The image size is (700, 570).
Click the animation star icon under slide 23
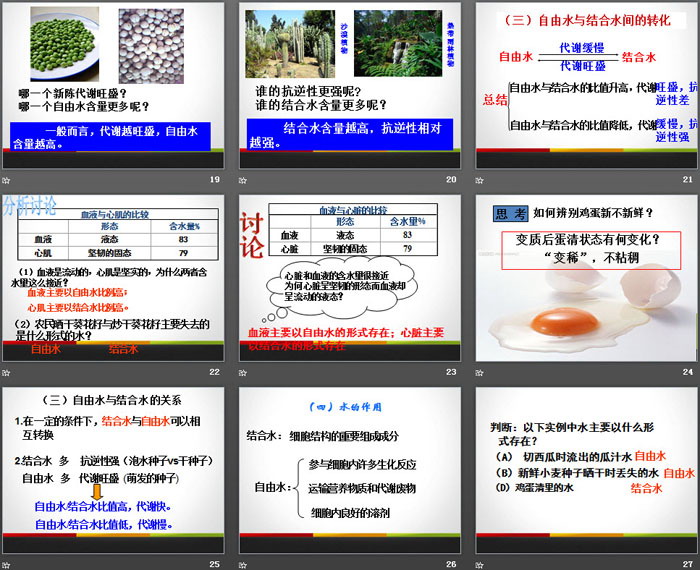pos(244,372)
